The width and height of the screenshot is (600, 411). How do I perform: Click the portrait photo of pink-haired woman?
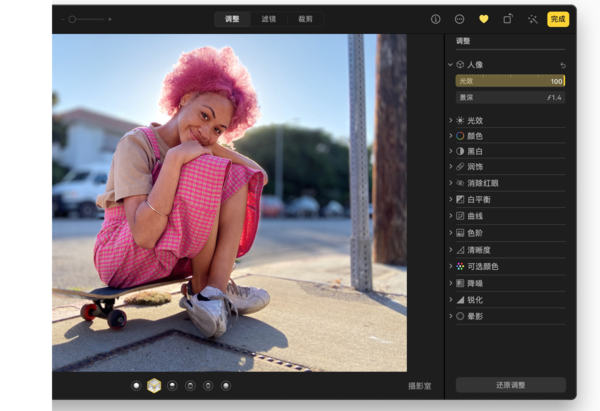tap(229, 203)
